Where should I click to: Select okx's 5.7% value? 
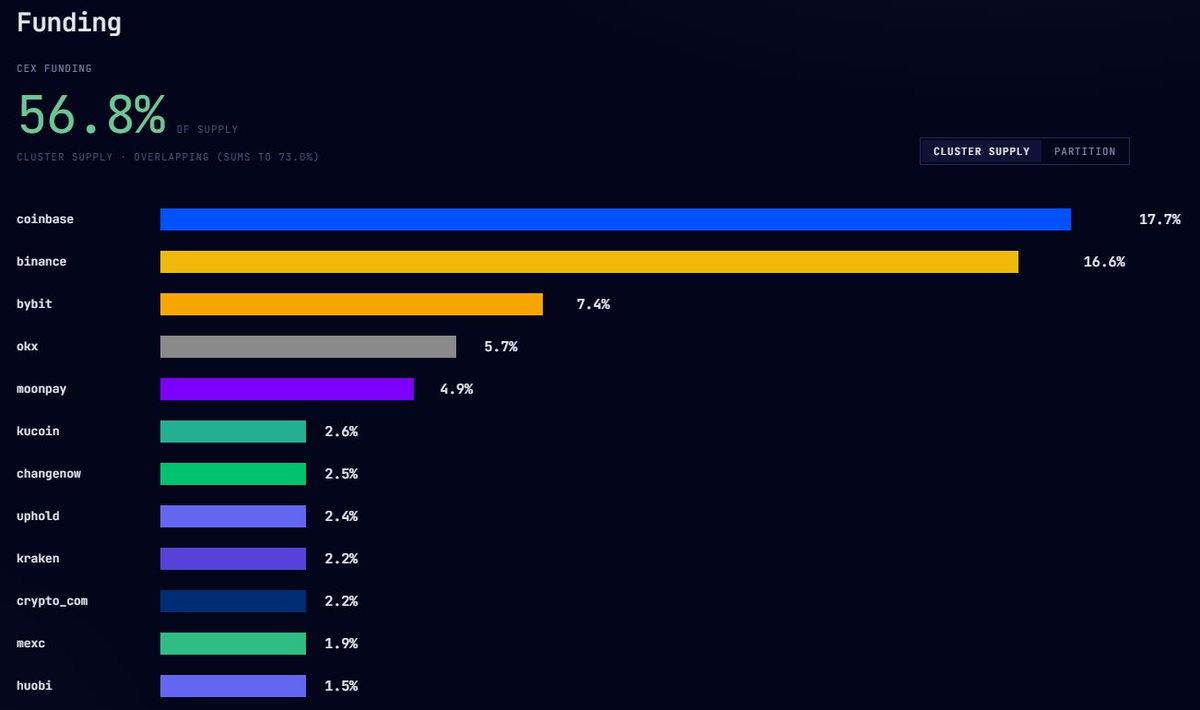click(501, 347)
